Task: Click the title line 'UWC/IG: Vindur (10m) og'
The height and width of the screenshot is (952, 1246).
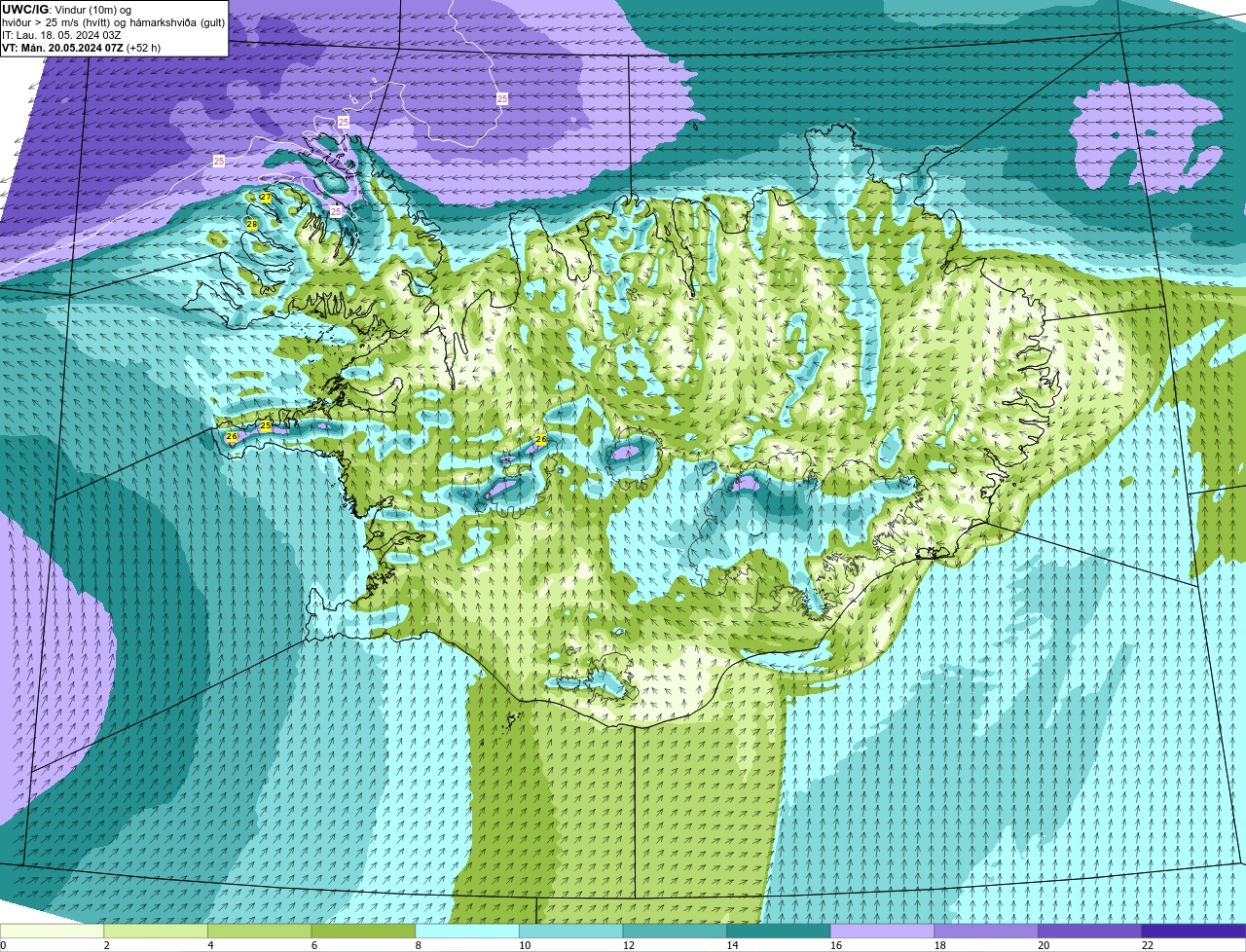Action: pyautogui.click(x=66, y=9)
